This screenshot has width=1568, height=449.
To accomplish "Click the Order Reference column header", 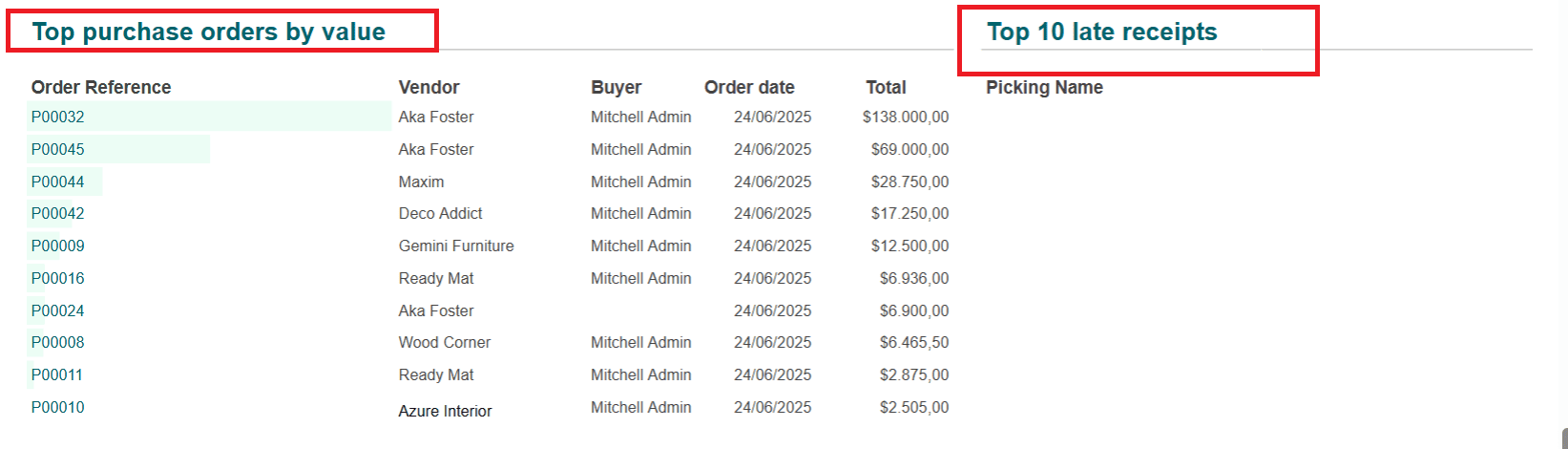I will click(101, 87).
